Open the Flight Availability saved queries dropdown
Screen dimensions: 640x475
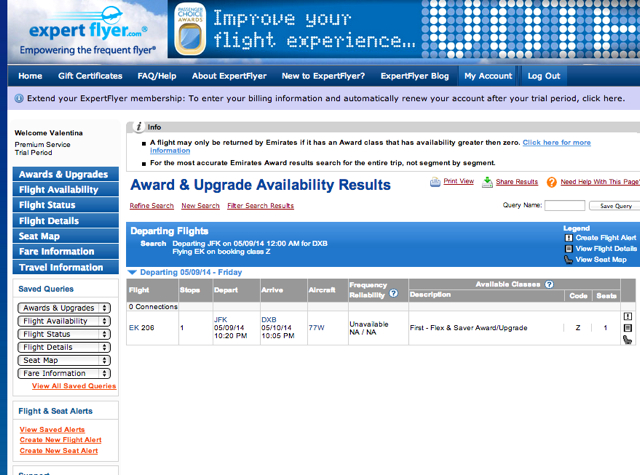64,321
